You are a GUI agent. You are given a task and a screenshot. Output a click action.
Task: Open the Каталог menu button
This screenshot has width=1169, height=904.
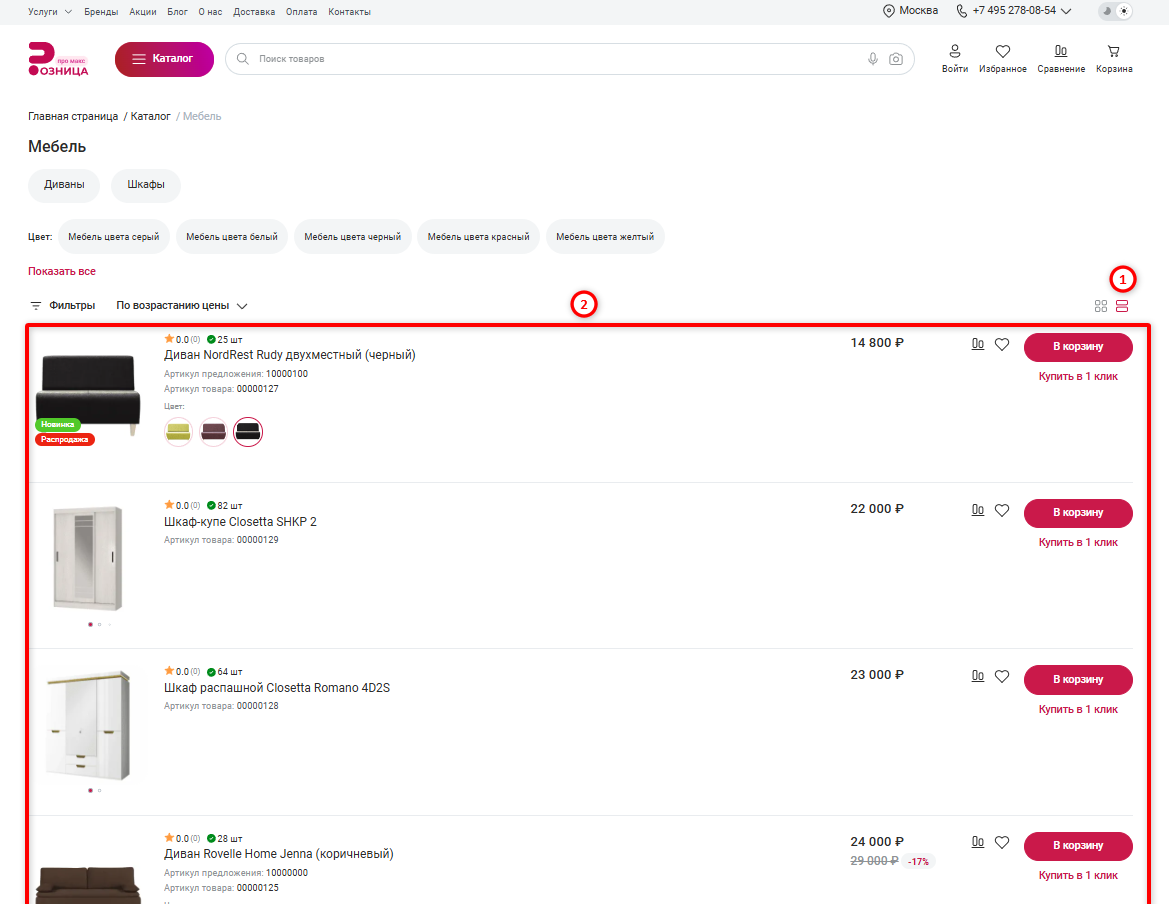(164, 59)
